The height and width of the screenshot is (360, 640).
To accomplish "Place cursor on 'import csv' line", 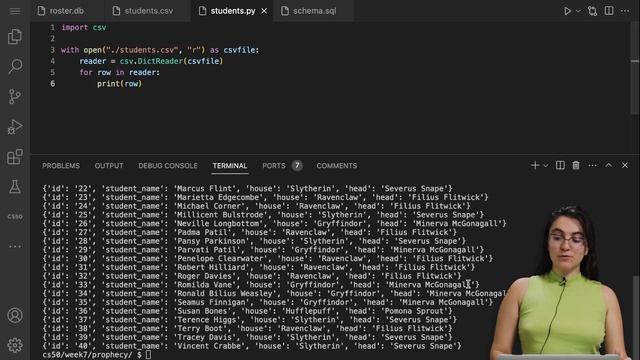I will click(84, 27).
